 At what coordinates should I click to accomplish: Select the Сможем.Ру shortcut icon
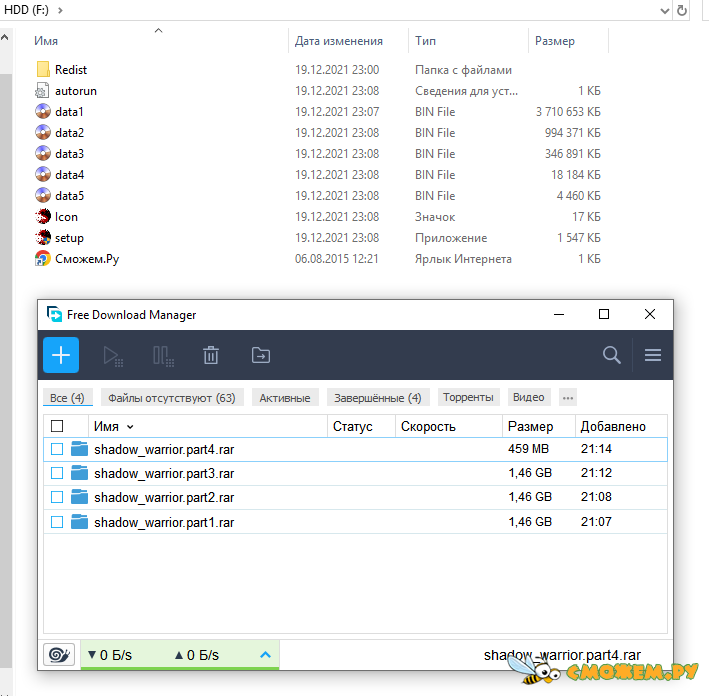[x=43, y=259]
